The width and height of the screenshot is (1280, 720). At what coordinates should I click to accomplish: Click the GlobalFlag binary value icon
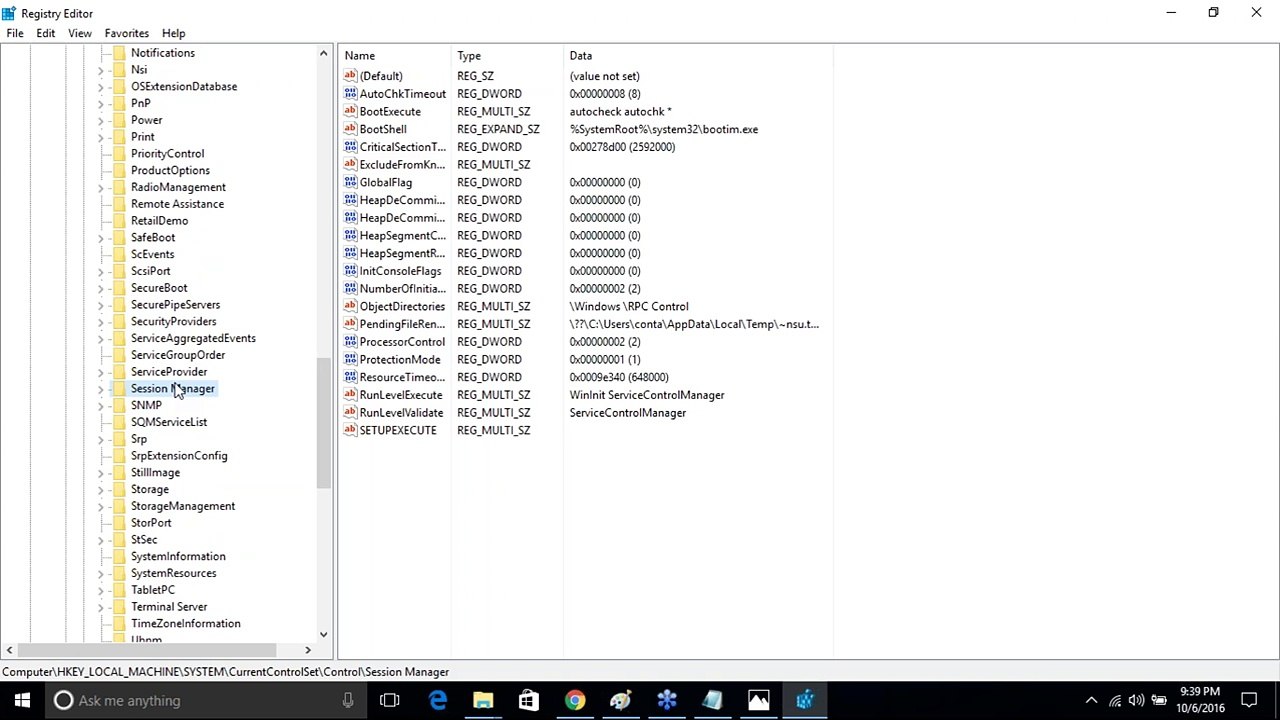click(x=350, y=182)
